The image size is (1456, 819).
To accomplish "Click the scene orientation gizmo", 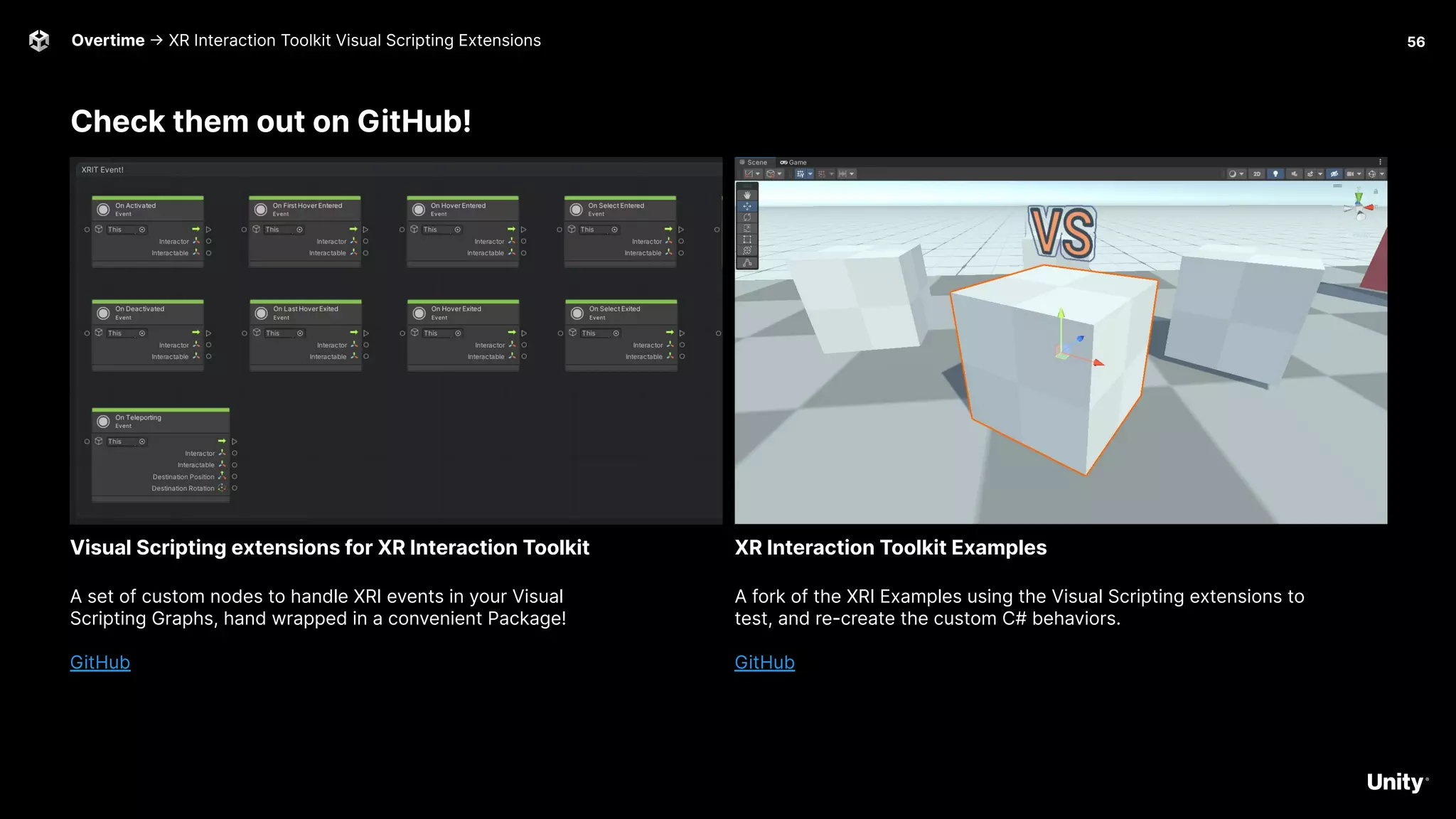I will [1359, 205].
